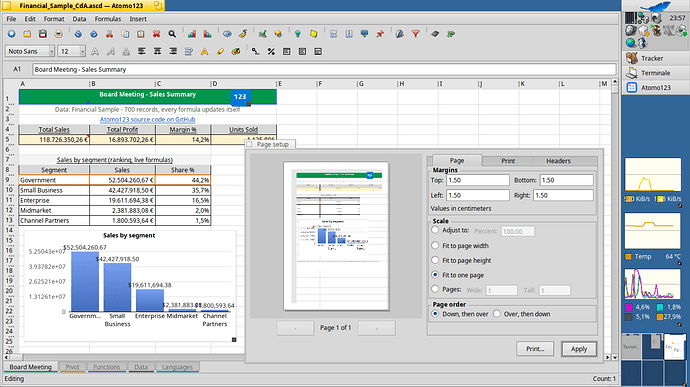Click the align right icon
The height and width of the screenshot is (387, 690).
tap(173, 52)
